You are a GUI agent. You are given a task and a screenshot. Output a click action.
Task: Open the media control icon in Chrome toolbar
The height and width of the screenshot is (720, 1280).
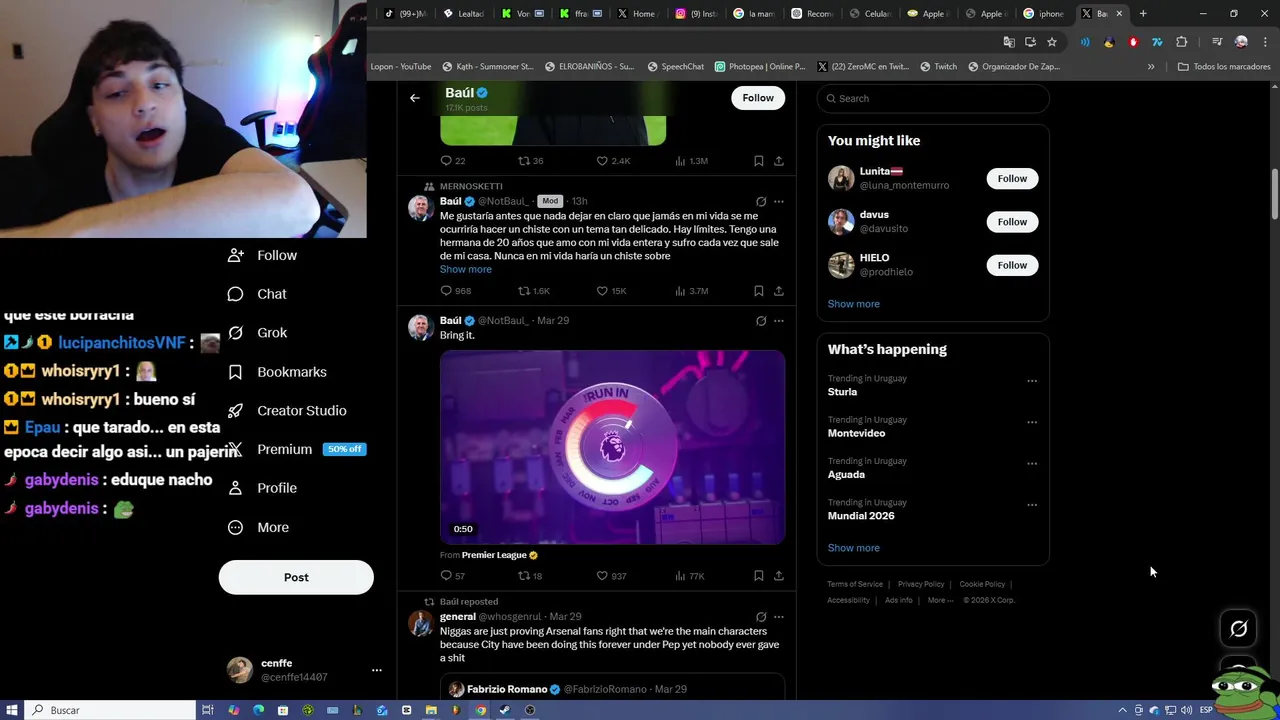pyautogui.click(x=1217, y=42)
